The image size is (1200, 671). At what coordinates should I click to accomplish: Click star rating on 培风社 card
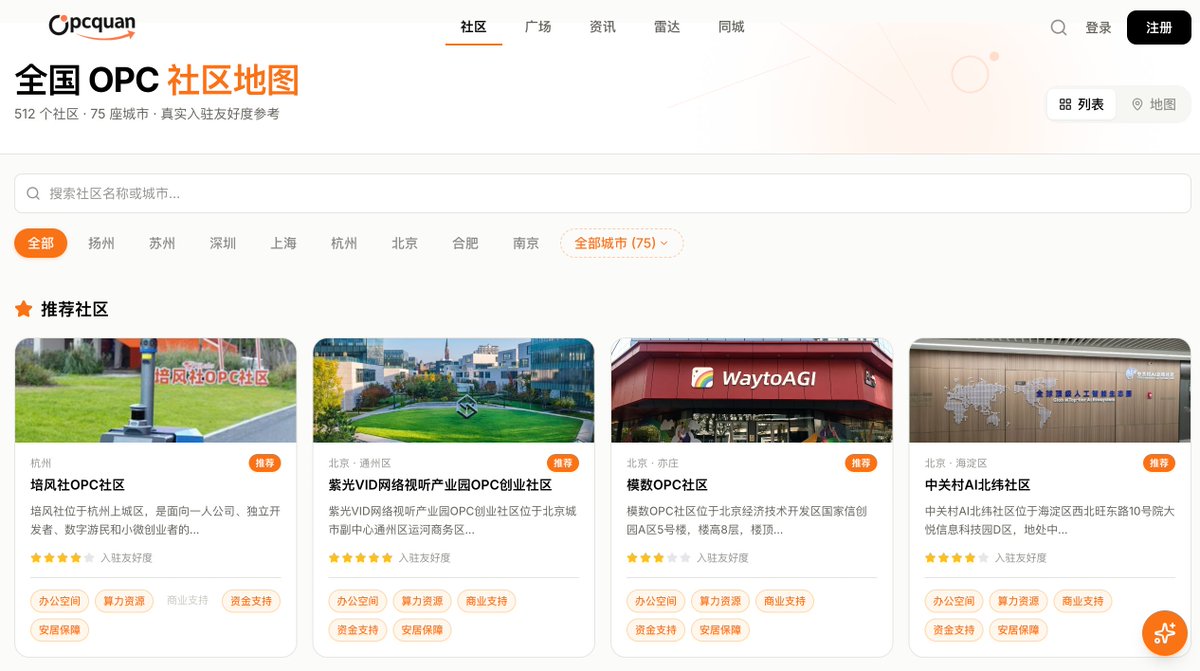[63, 558]
